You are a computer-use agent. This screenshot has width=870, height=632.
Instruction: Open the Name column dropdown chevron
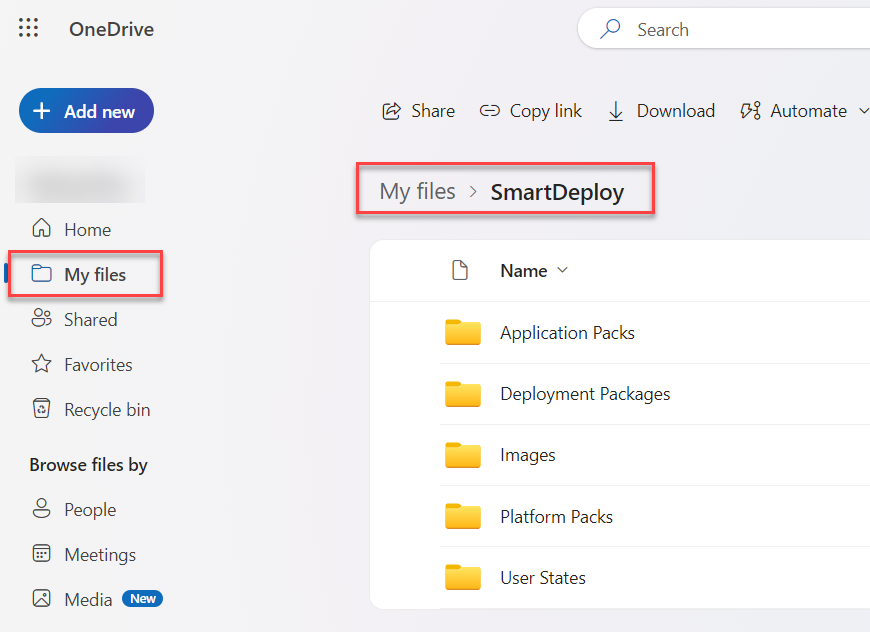[563, 270]
